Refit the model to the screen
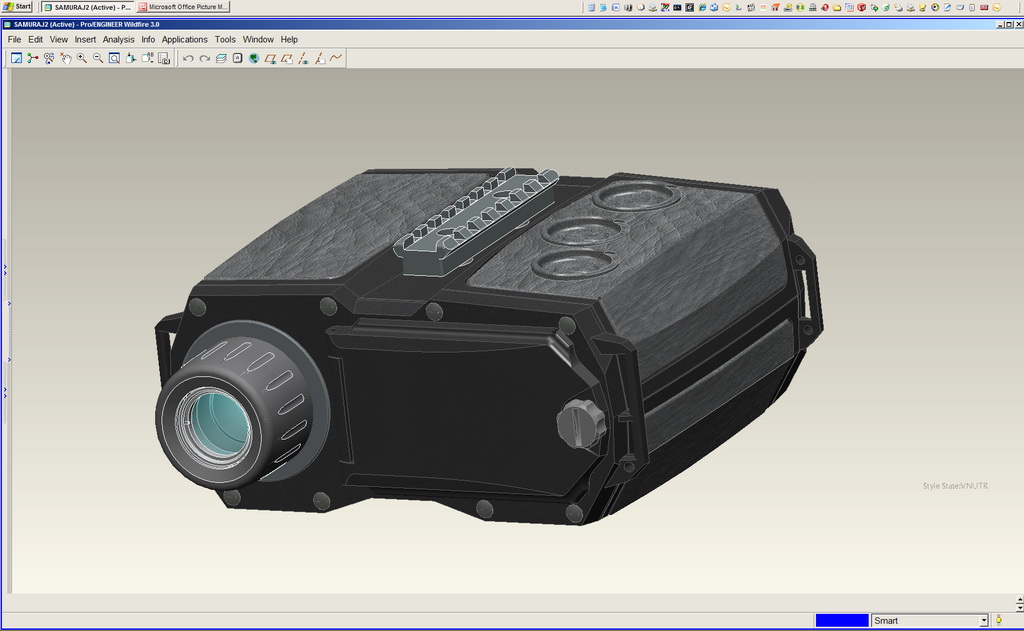The height and width of the screenshot is (631, 1024). tap(114, 58)
